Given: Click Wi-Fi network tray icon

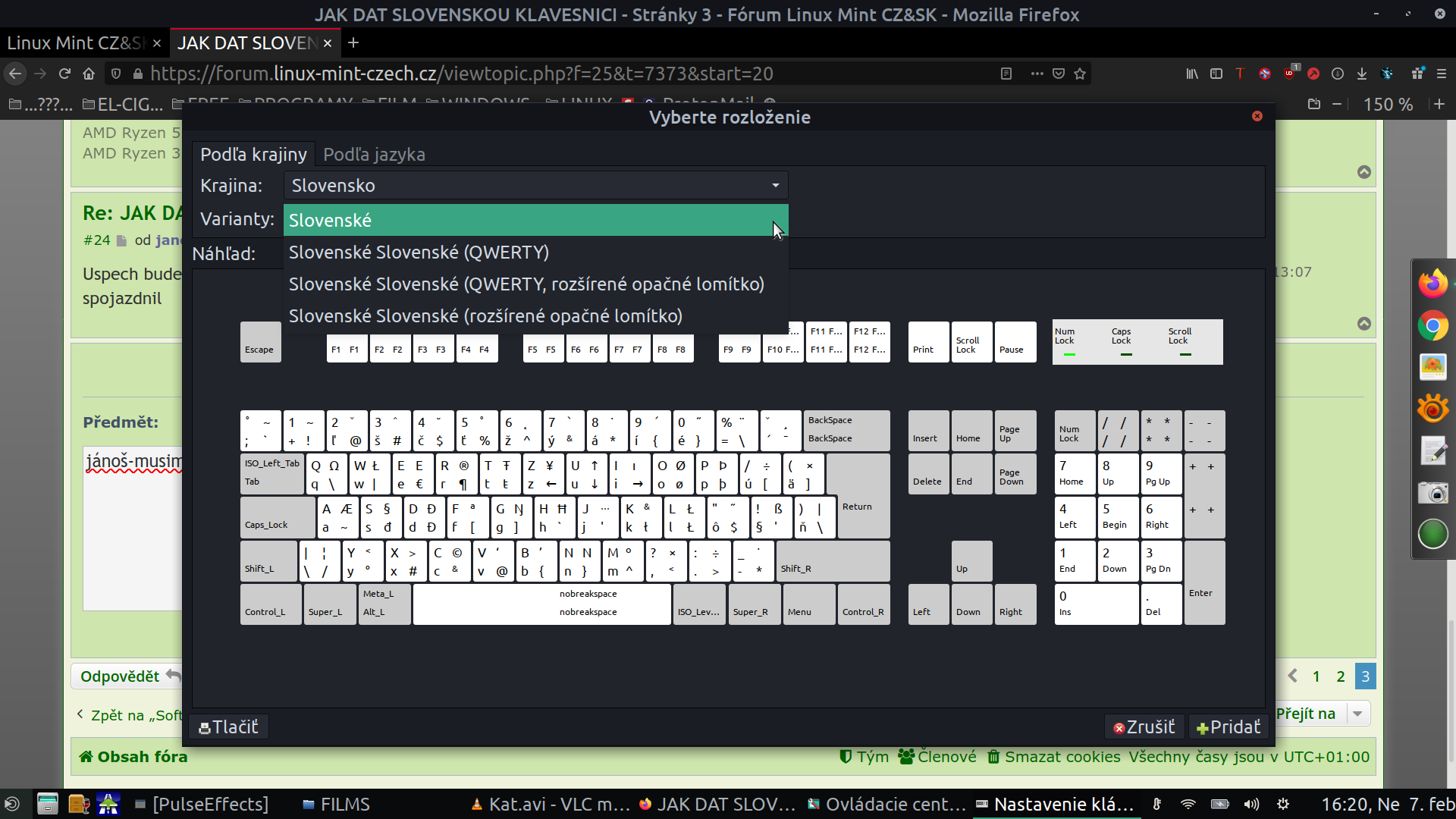Looking at the screenshot, I should point(1188,804).
